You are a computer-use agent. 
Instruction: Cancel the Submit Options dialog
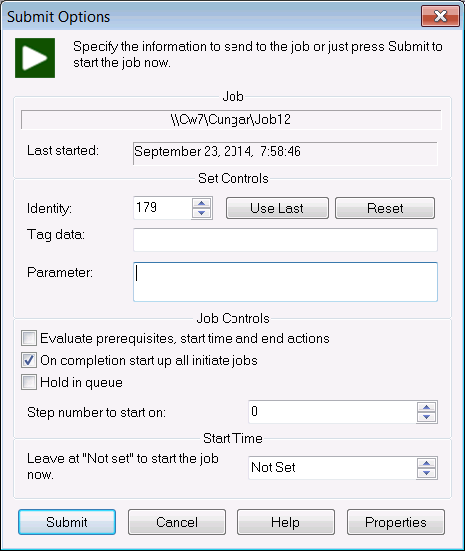[x=177, y=522]
